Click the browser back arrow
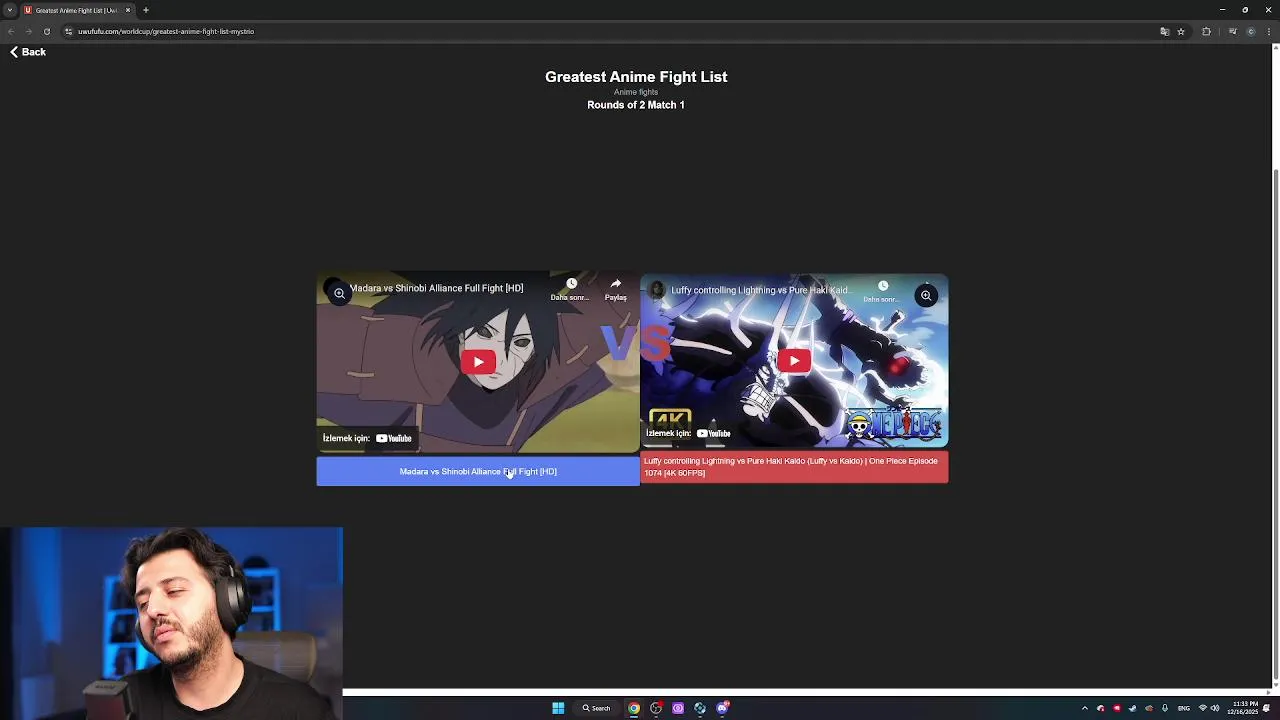This screenshot has width=1280, height=720. 11,31
